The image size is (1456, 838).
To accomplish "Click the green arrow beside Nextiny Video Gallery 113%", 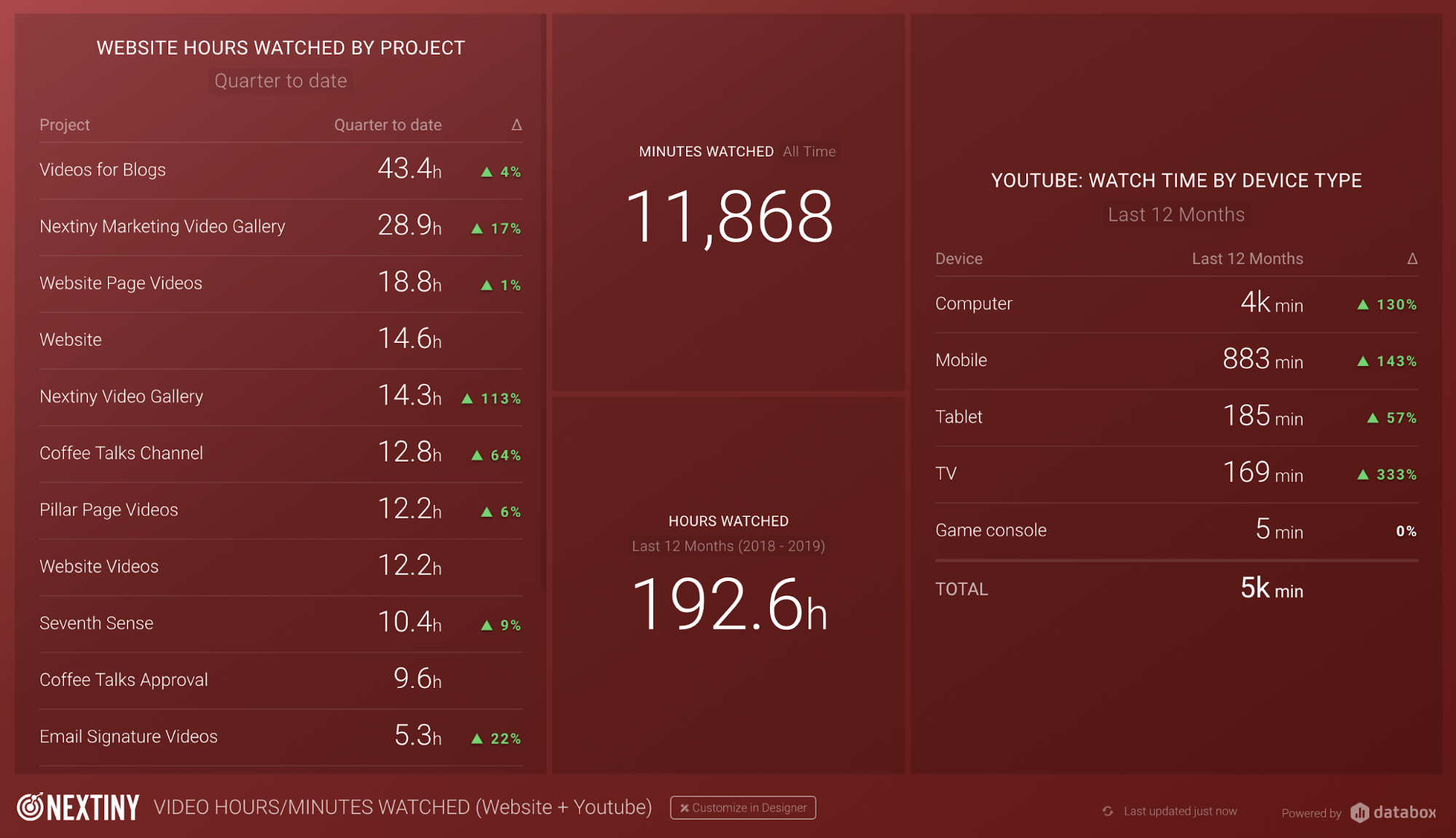I will [x=467, y=399].
